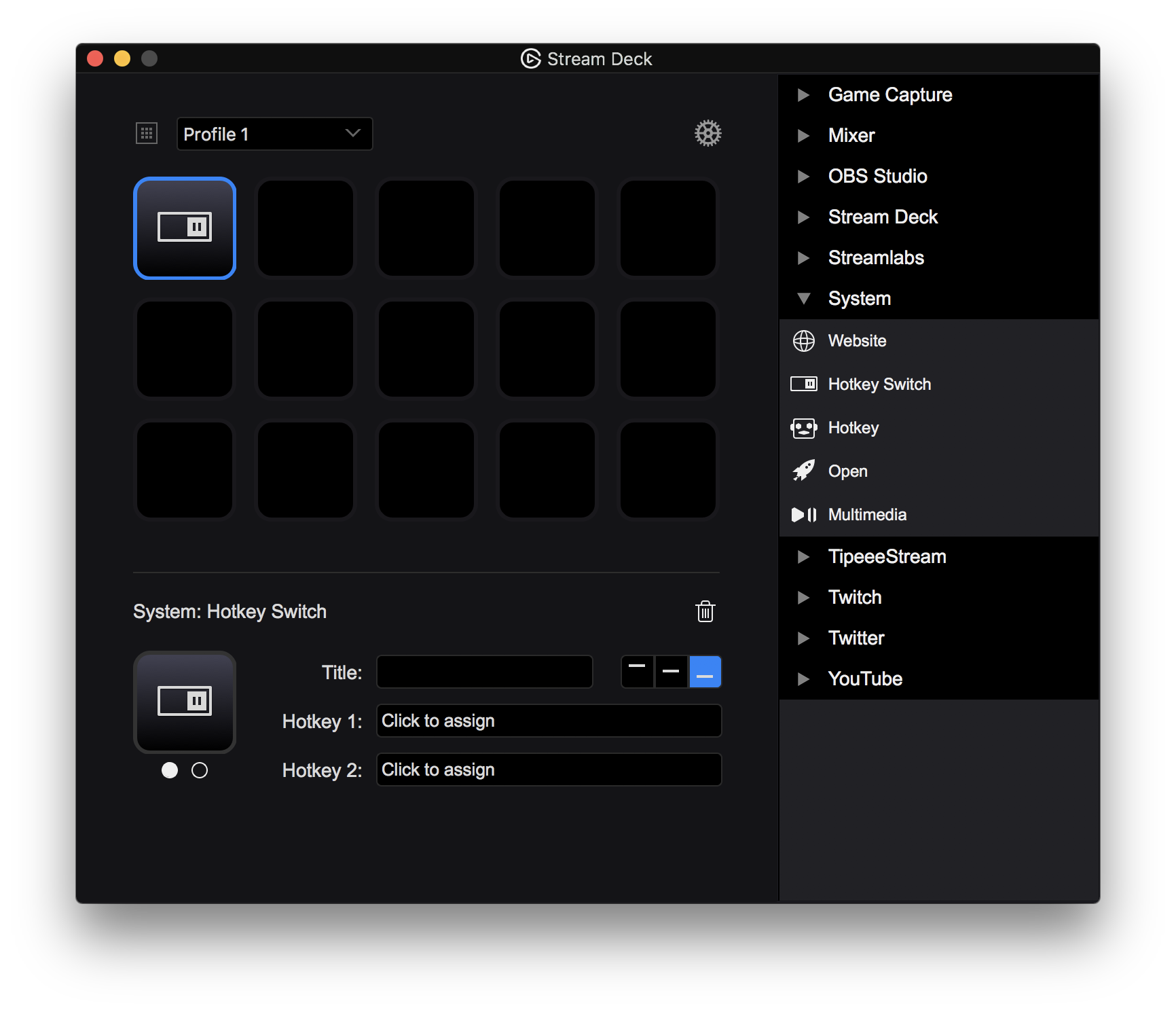The height and width of the screenshot is (1012, 1176).
Task: Click the System: Hotkey Switch heading
Action: click(x=229, y=612)
